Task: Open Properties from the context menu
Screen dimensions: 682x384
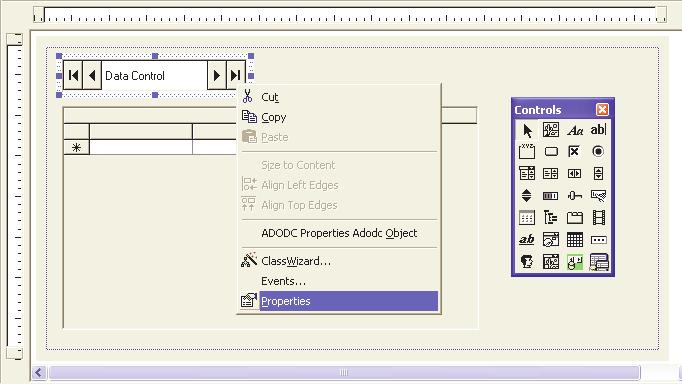Action: coord(339,301)
